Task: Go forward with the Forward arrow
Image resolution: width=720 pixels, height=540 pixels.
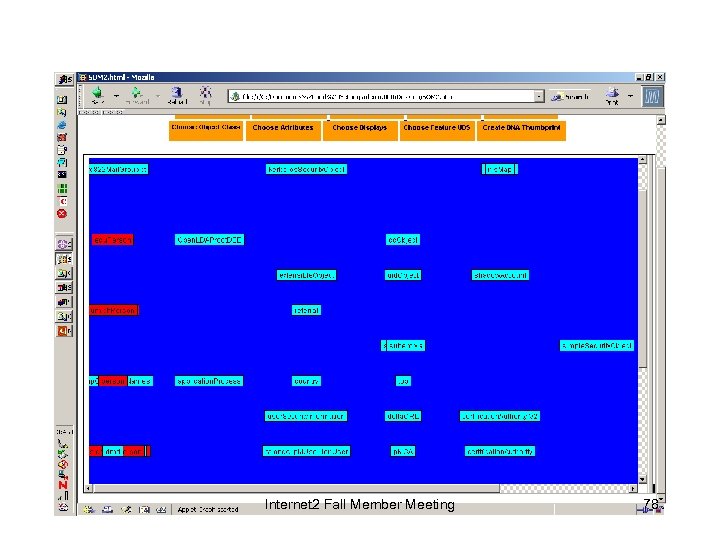Action: (x=137, y=96)
